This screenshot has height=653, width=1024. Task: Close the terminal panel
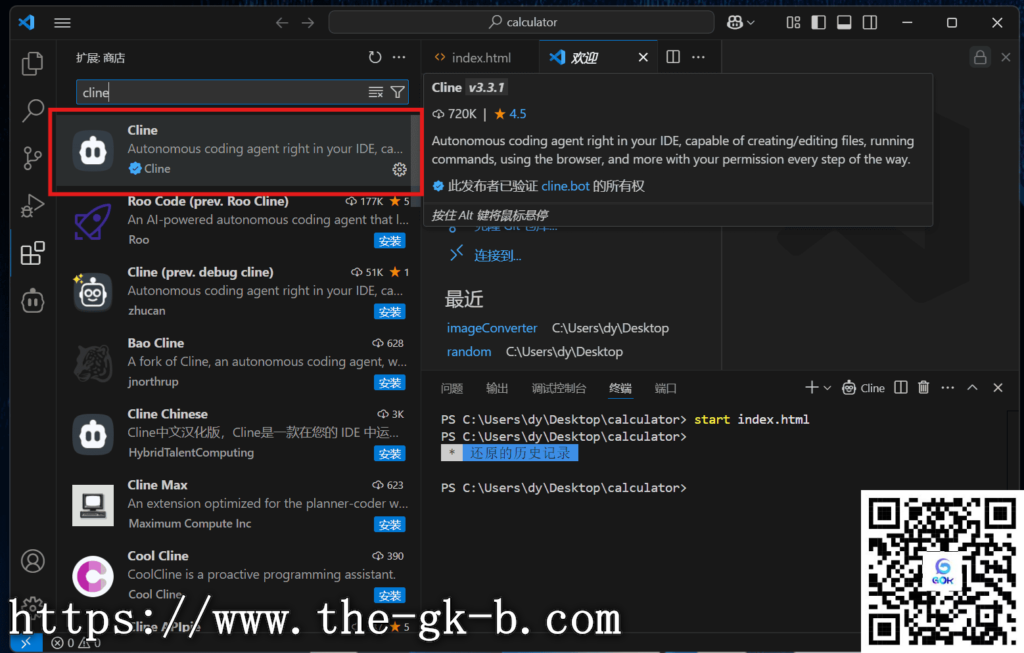coord(998,388)
